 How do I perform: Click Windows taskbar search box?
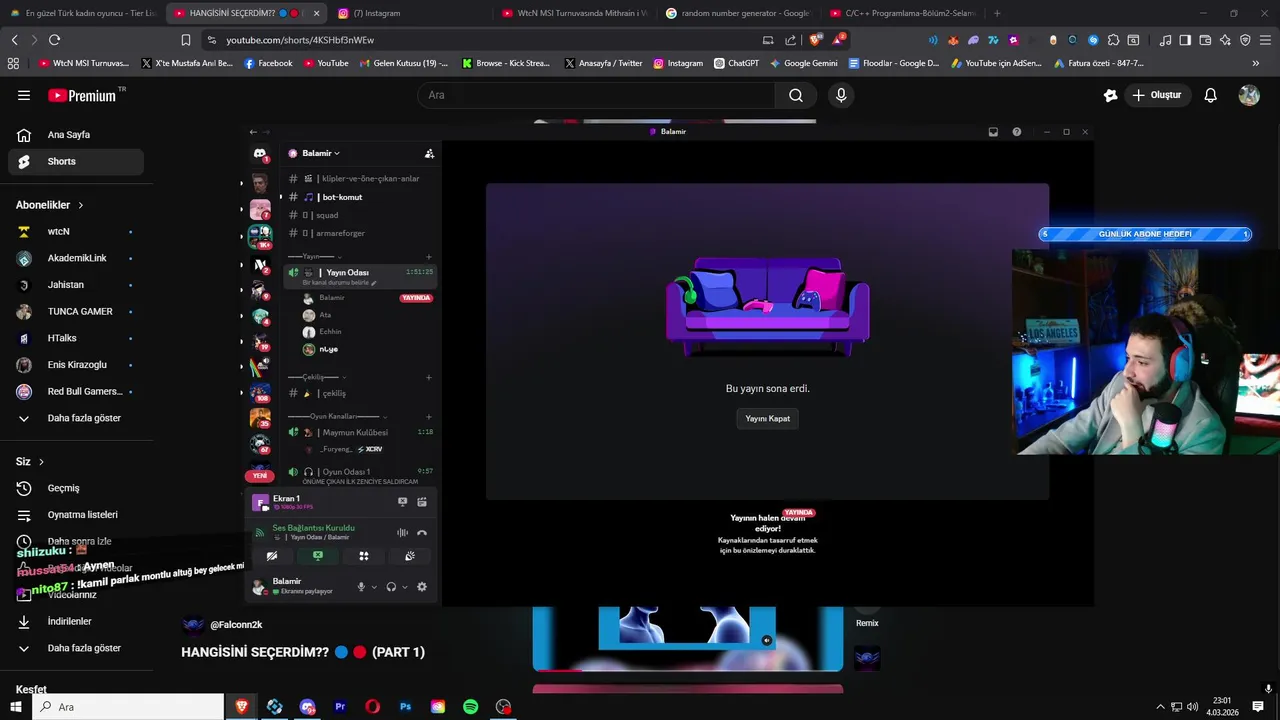tap(129, 707)
